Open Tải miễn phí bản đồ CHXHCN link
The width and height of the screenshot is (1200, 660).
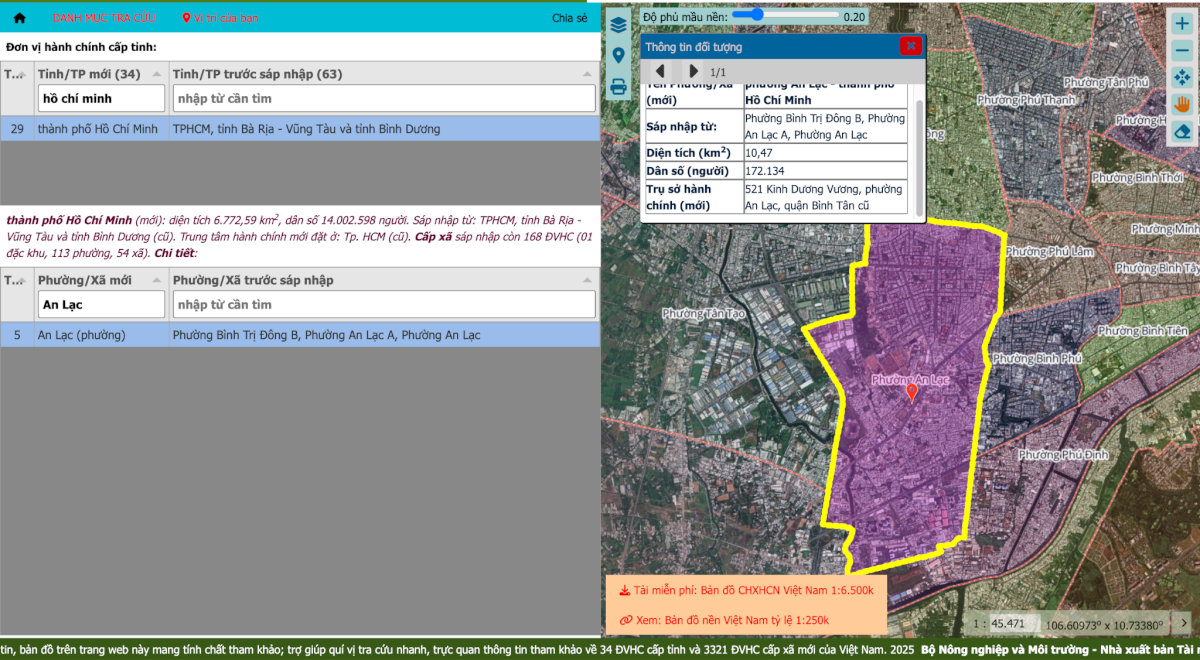pyautogui.click(x=746, y=591)
